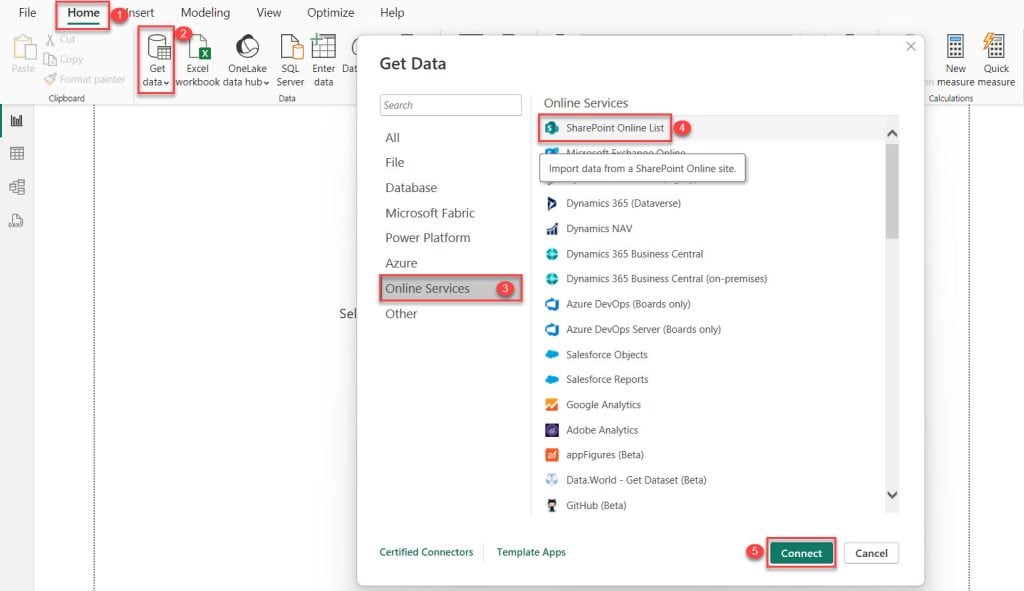Activate Format painter
The image size is (1024, 591).
[84, 79]
